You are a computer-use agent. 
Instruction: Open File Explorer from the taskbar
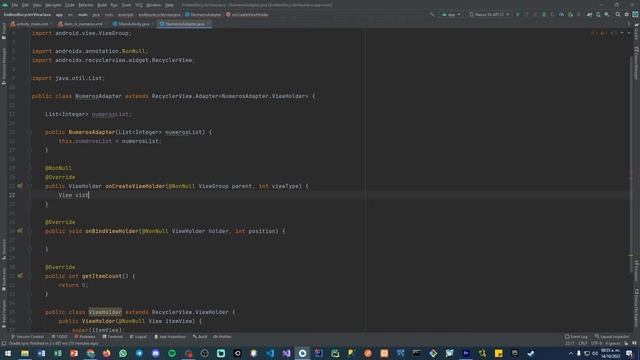point(25,353)
